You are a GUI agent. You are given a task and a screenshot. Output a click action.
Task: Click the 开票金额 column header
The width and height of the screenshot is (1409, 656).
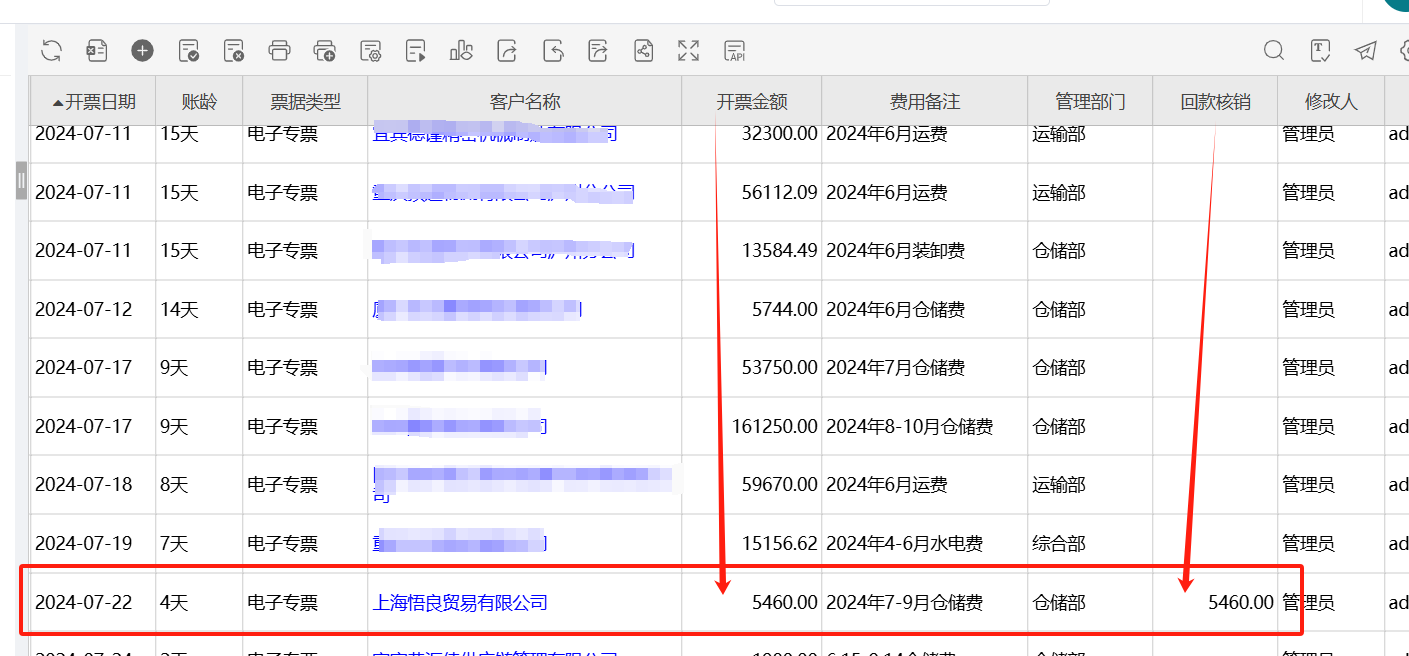pos(752,101)
